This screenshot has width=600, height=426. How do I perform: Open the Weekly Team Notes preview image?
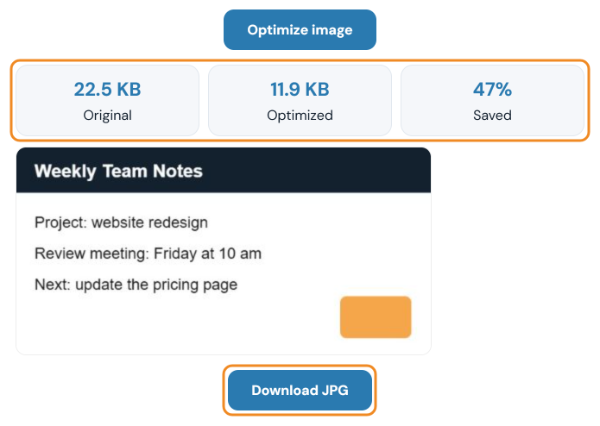pos(223,251)
